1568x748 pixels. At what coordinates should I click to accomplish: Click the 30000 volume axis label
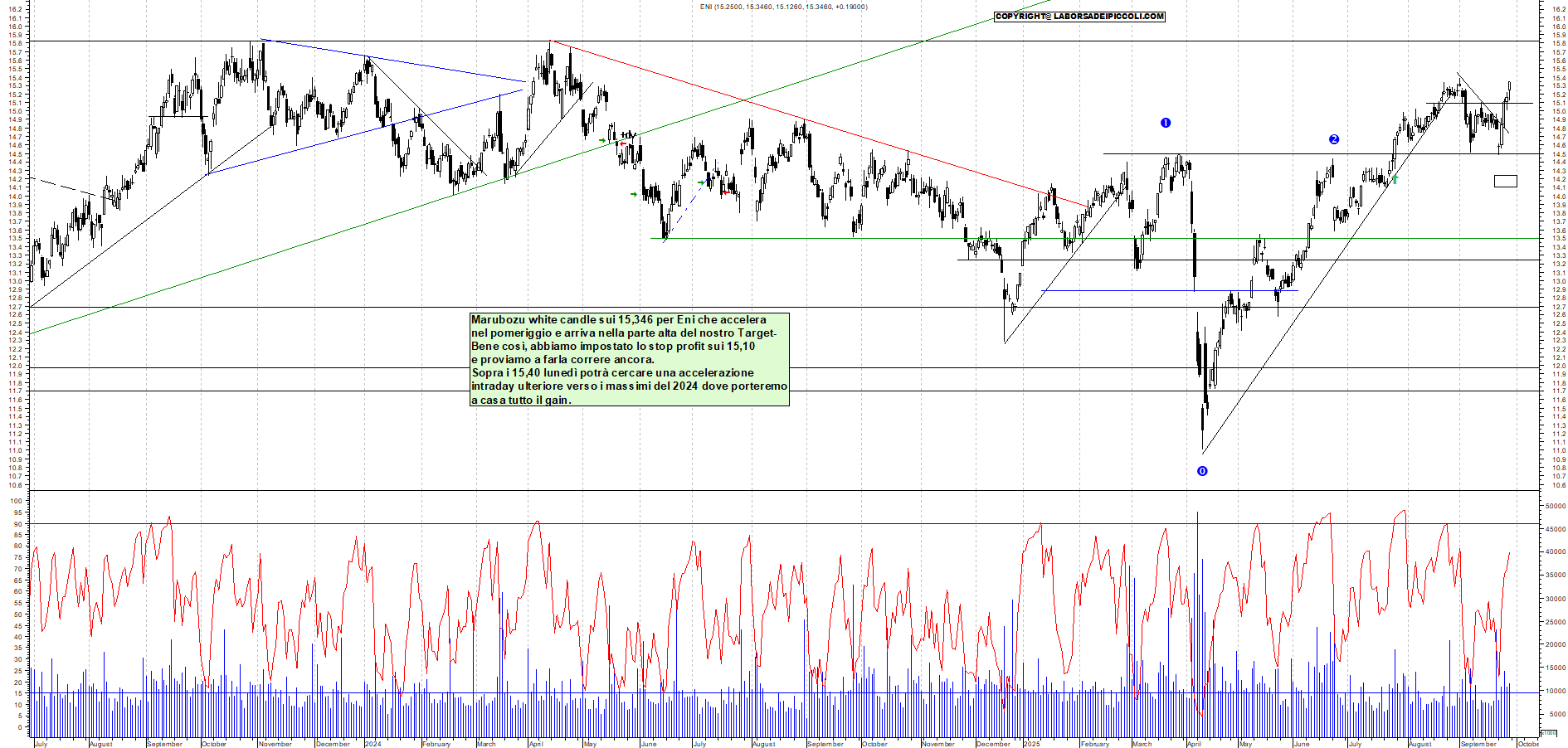tap(1556, 598)
